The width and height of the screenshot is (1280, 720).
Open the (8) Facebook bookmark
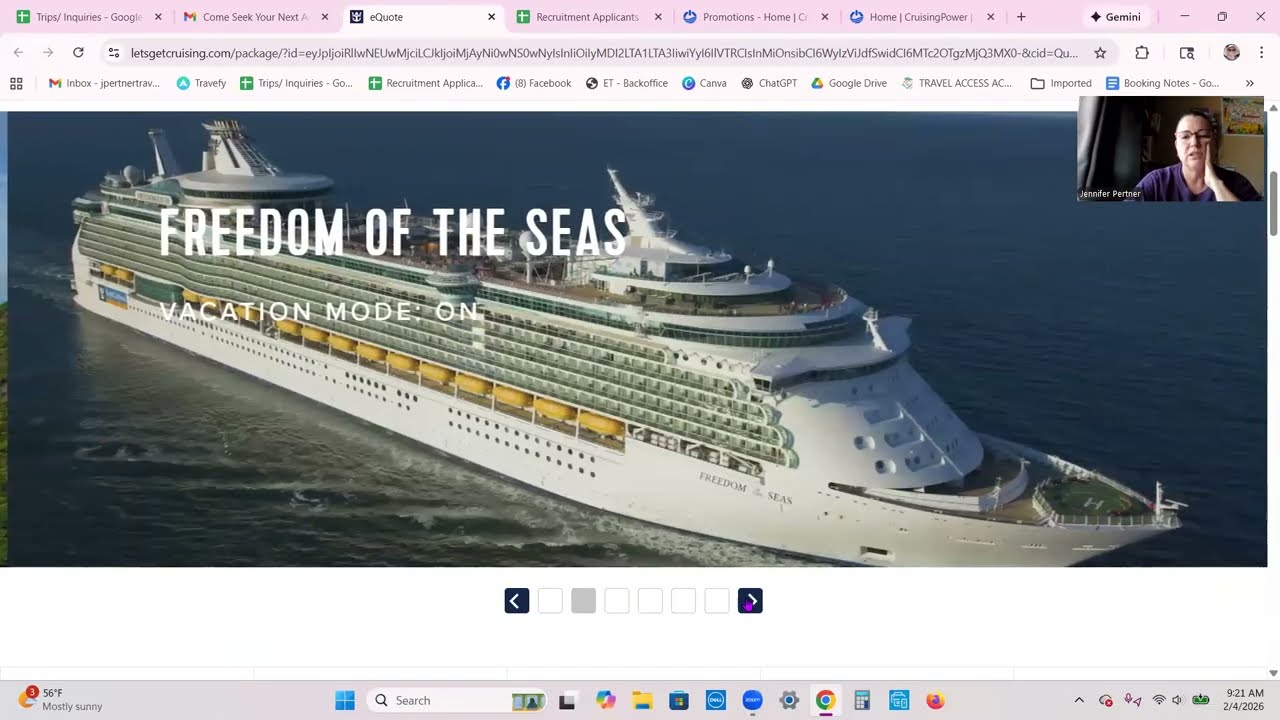[x=534, y=83]
